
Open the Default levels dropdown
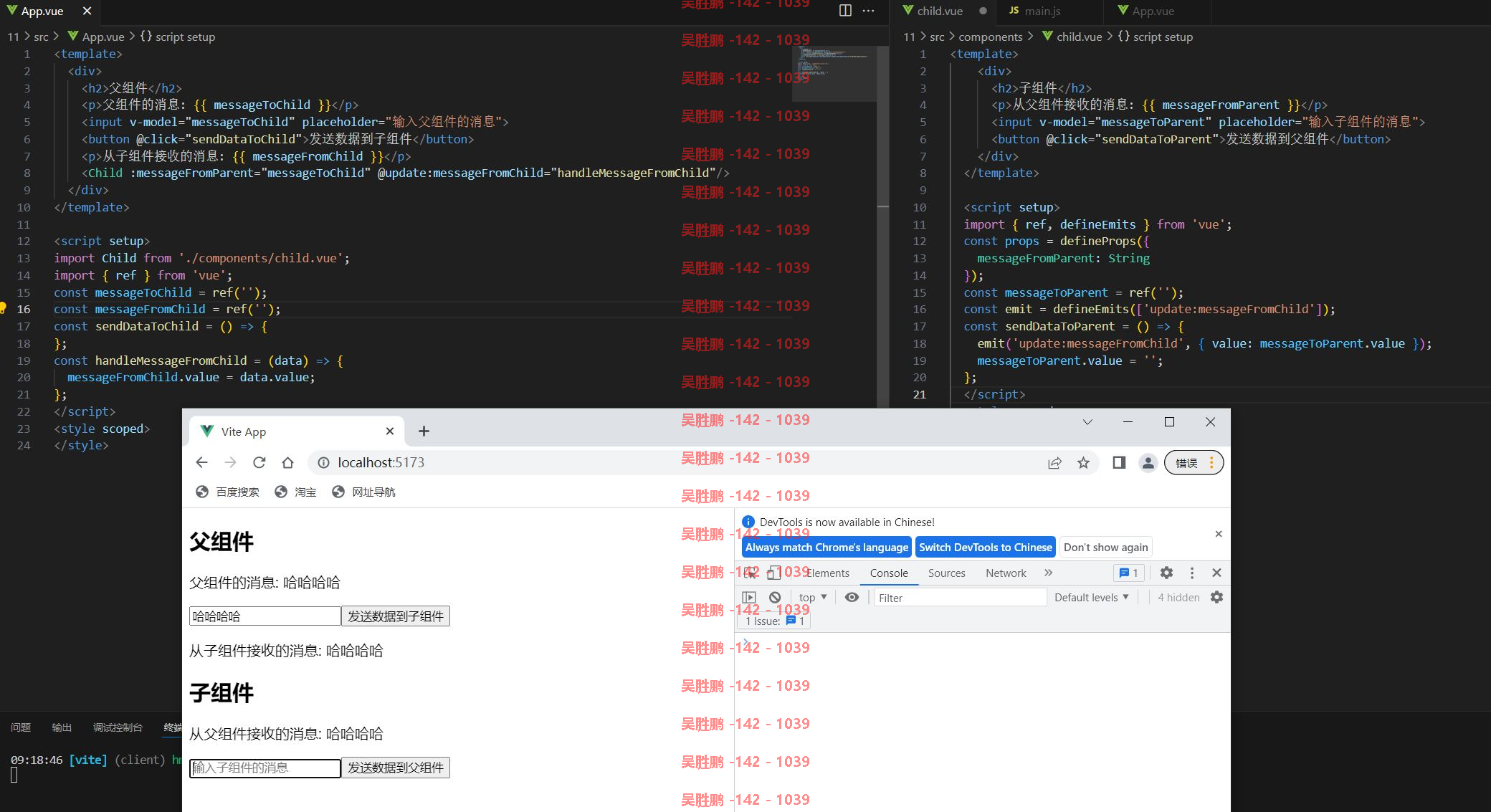point(1092,597)
